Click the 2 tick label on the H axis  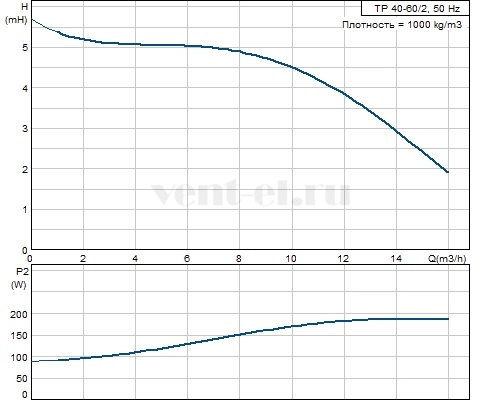click(25, 169)
